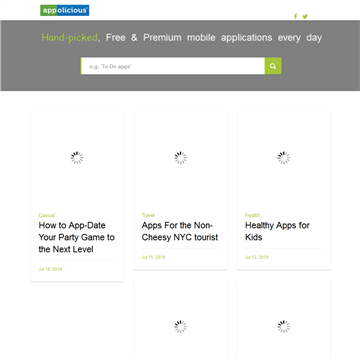Click the date Jul 15, 2019
The image size is (360, 360).
[x=153, y=257]
